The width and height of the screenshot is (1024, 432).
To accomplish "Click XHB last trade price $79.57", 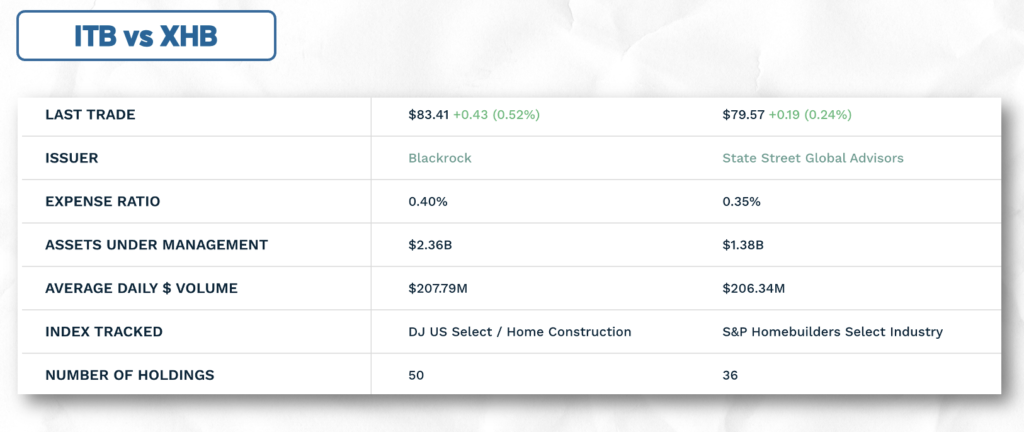I will pyautogui.click(x=743, y=115).
